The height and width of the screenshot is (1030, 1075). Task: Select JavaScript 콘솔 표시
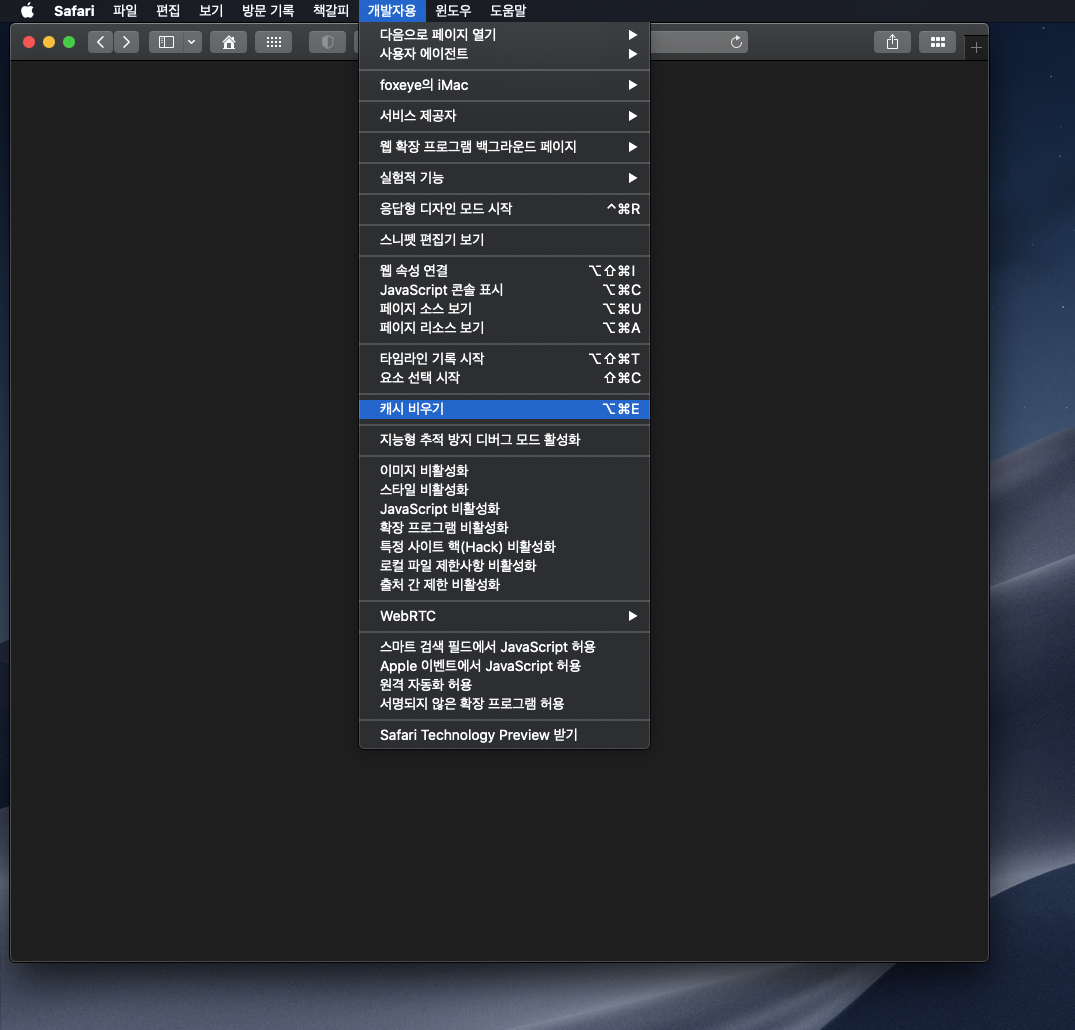(505, 290)
